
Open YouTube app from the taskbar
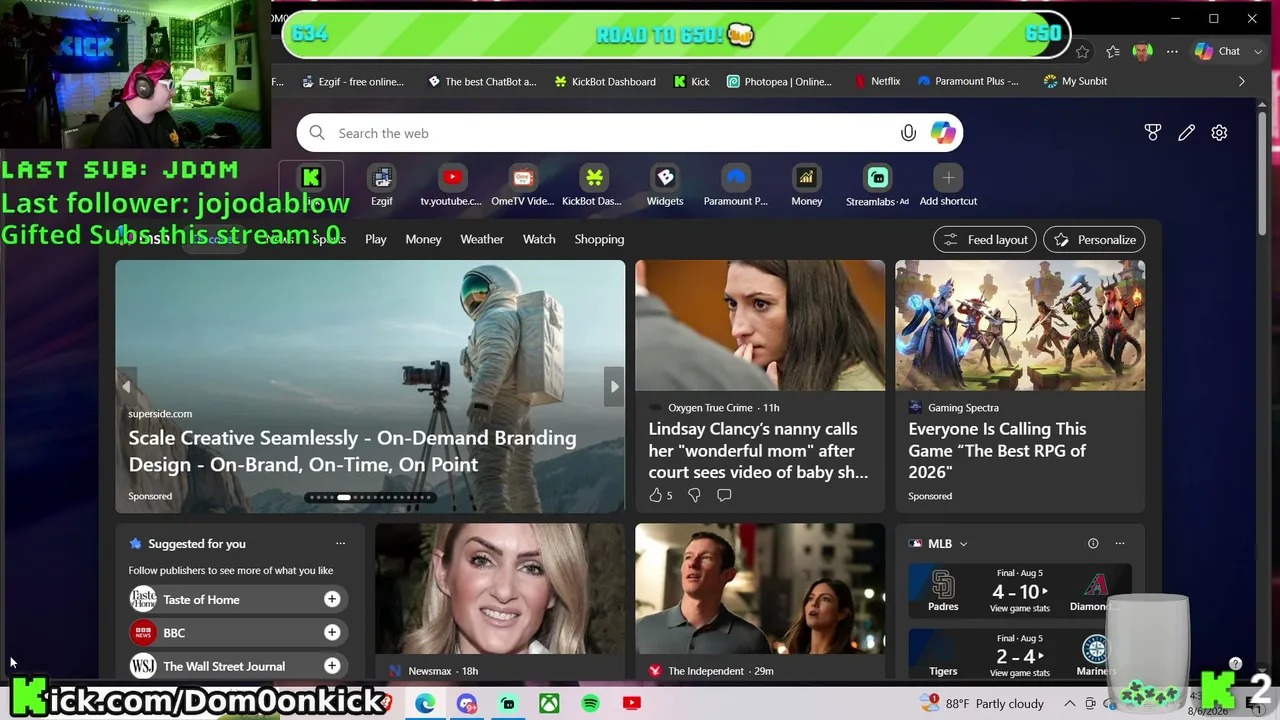click(x=631, y=703)
